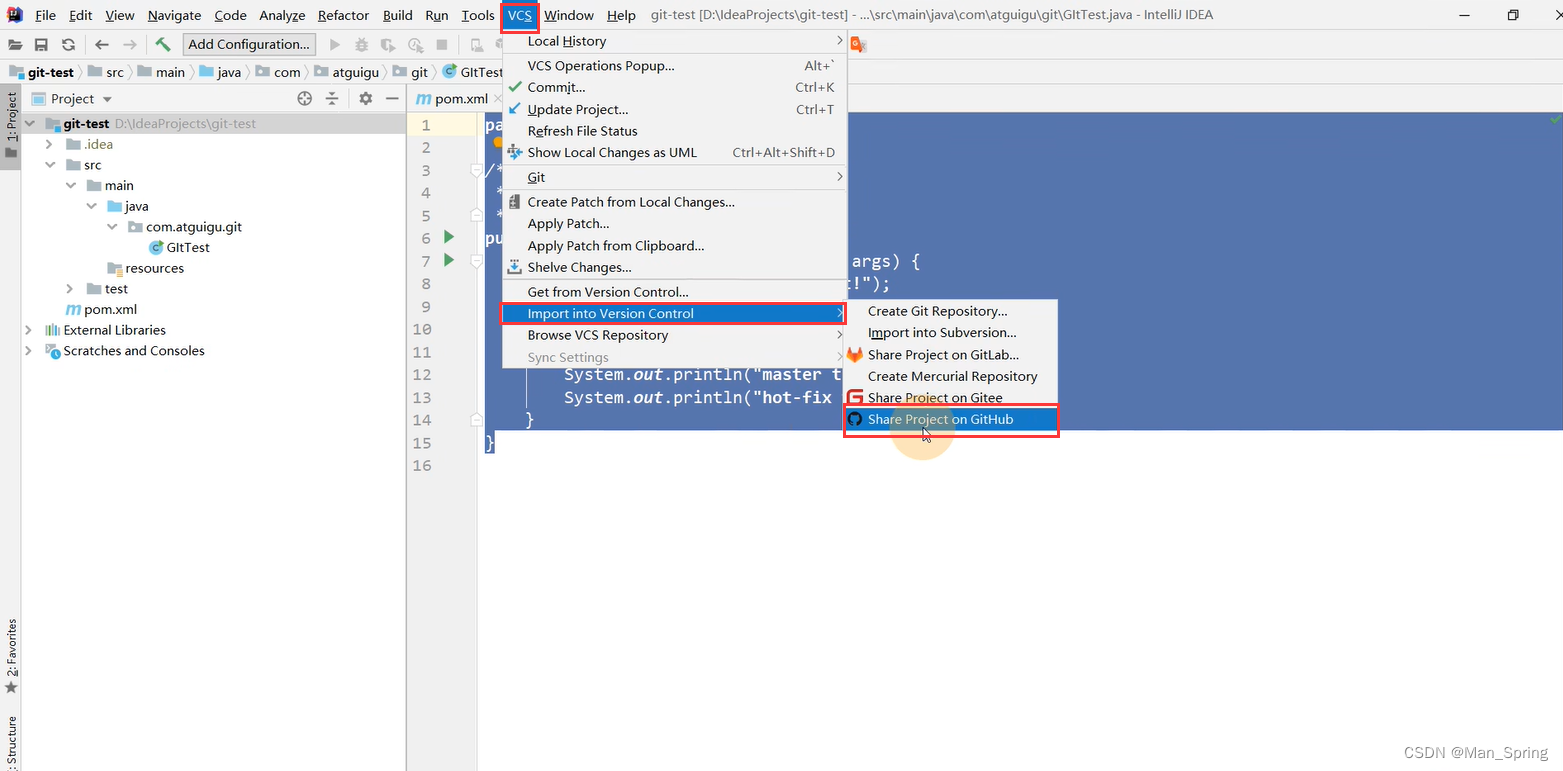Click the GitHub octocat icon
The width and height of the screenshot is (1563, 771).
855,419
